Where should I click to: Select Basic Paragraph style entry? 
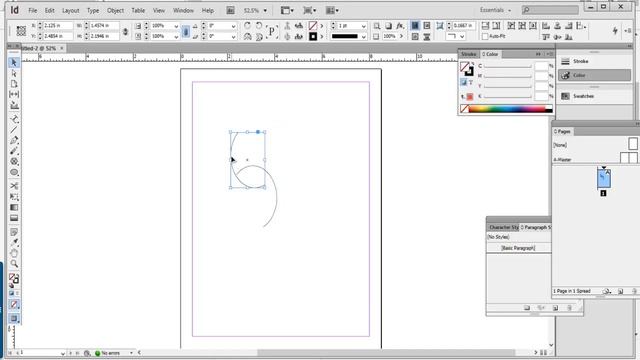tap(518, 248)
